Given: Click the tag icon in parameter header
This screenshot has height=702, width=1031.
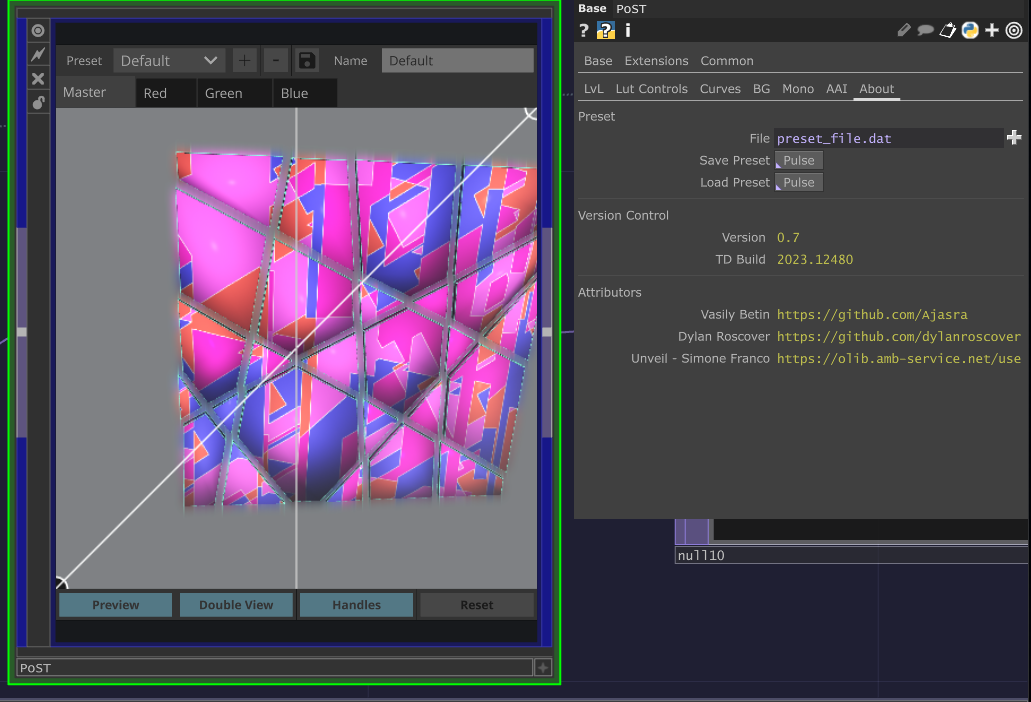Looking at the screenshot, I should pos(947,30).
